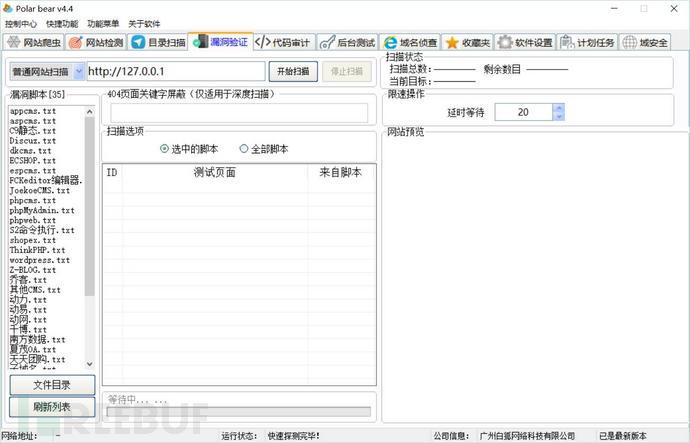This screenshot has width=690, height=443.
Task: Expand the 普通网站扫描 scan type dropdown
Action: pos(78,71)
